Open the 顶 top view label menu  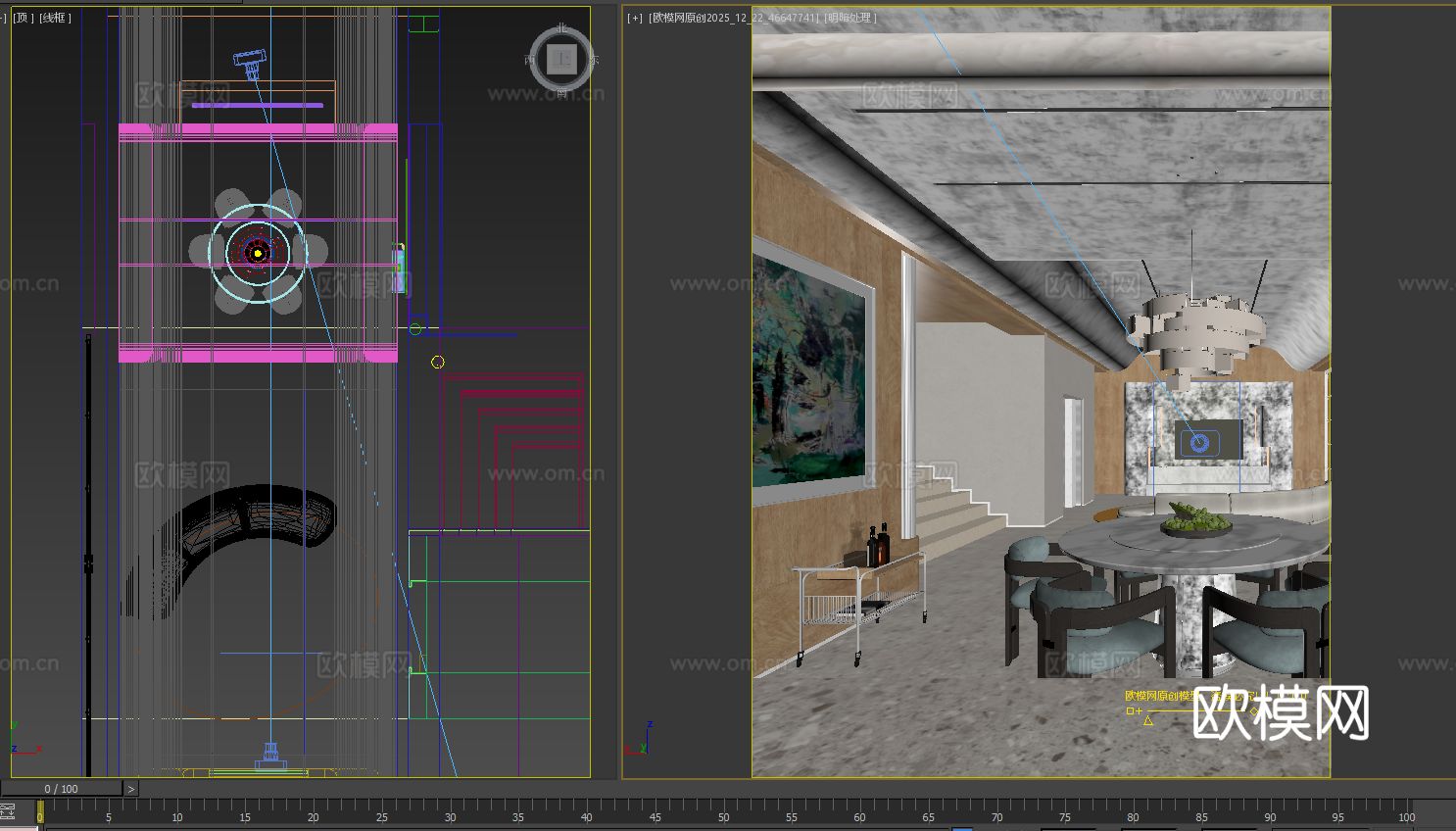point(23,18)
